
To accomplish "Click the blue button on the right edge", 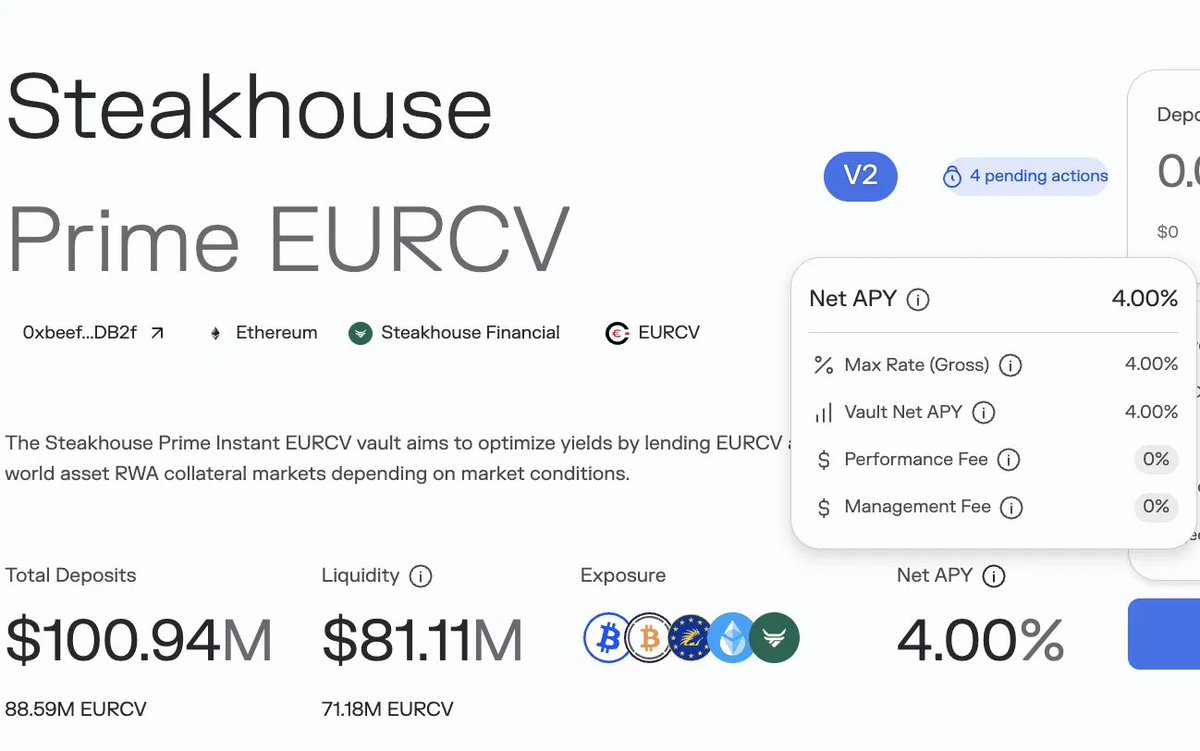I will click(1164, 634).
